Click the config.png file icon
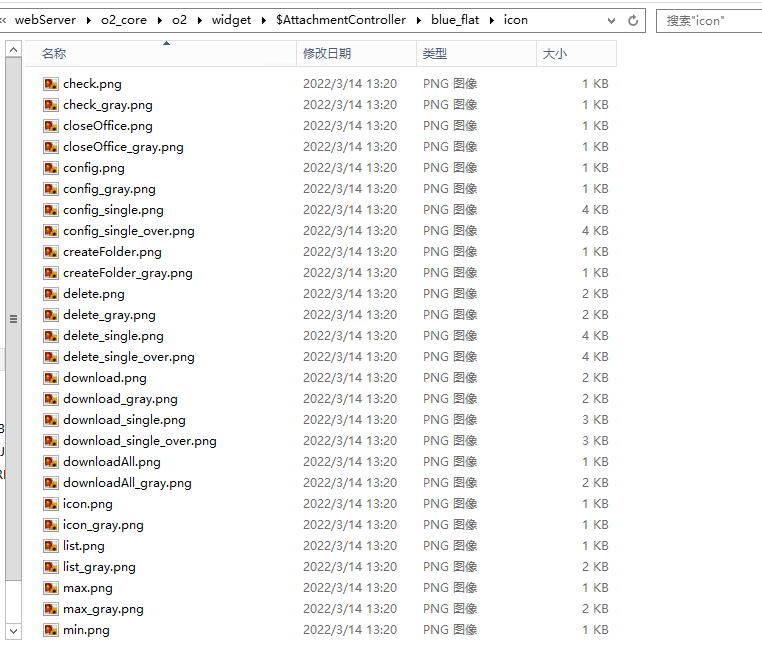 [x=51, y=168]
